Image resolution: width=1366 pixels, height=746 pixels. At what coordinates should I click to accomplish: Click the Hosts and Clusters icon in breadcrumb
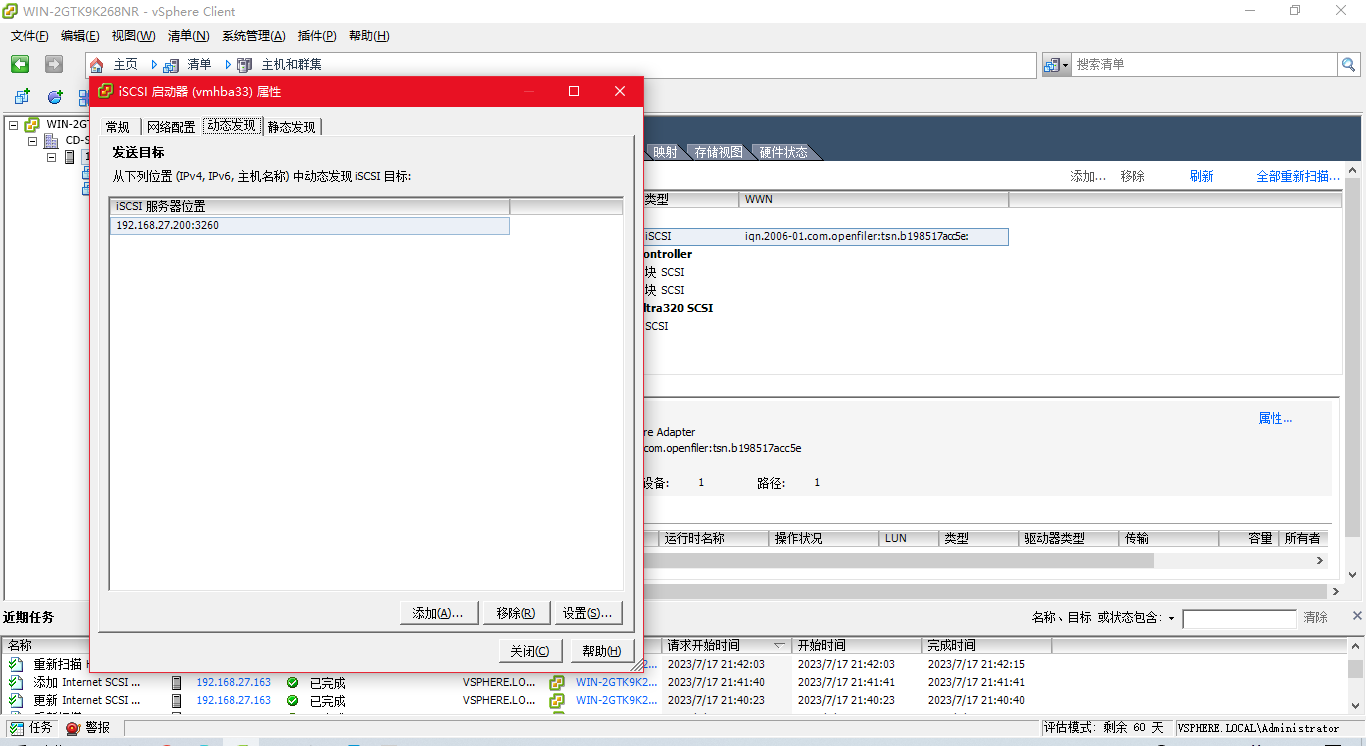245,64
